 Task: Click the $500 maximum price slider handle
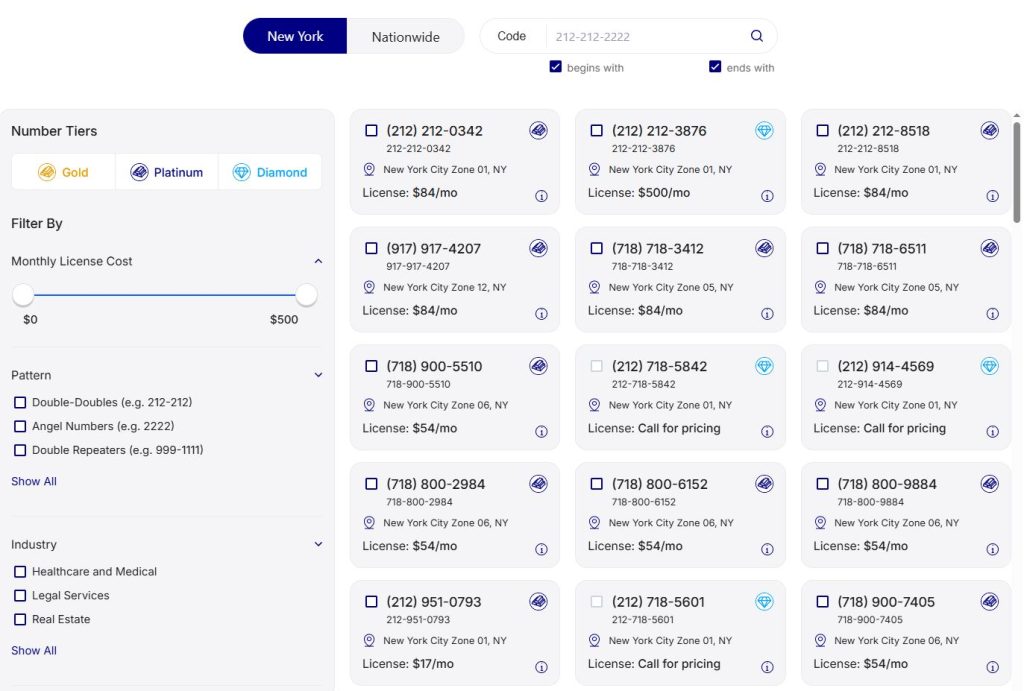pyautogui.click(x=306, y=295)
